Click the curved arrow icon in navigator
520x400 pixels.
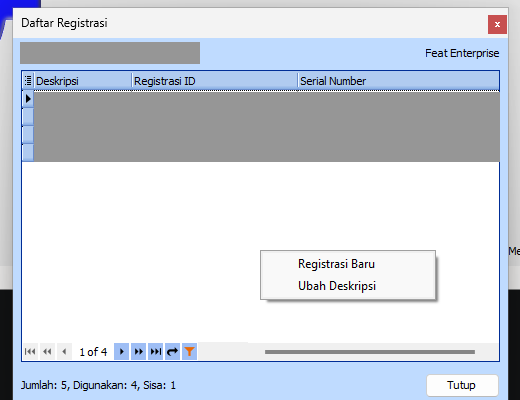click(x=172, y=352)
